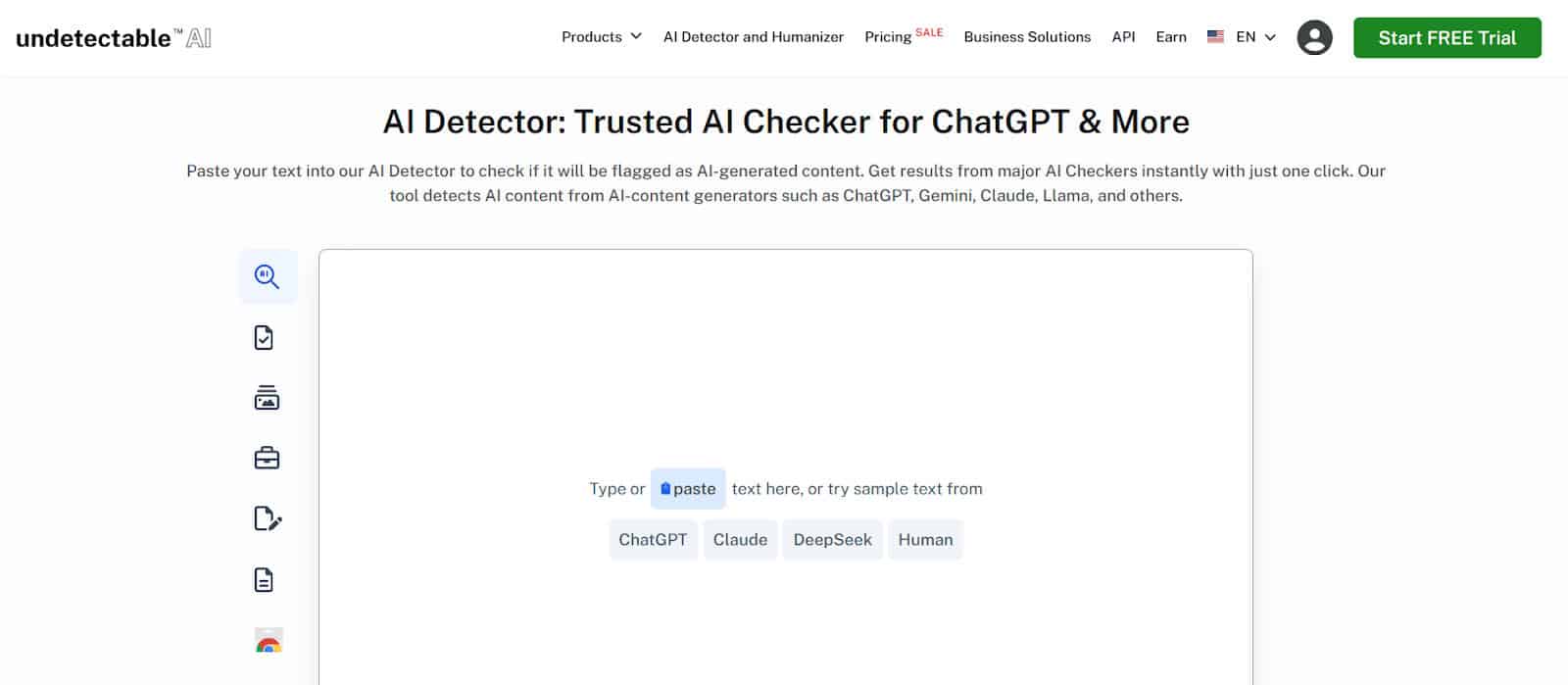This screenshot has width=1568, height=685.
Task: Click the Start FREE Trial button
Action: pos(1446,37)
